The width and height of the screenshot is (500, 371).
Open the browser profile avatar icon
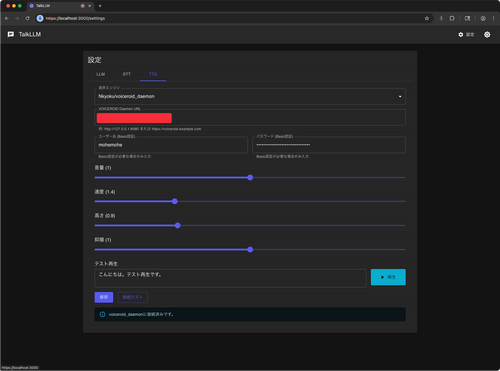tap(483, 18)
